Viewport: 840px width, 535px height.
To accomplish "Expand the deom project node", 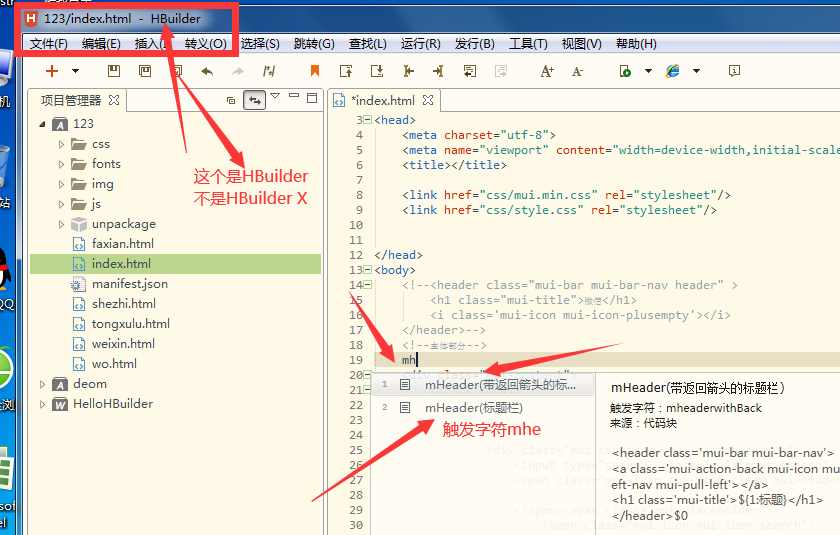I will point(42,384).
